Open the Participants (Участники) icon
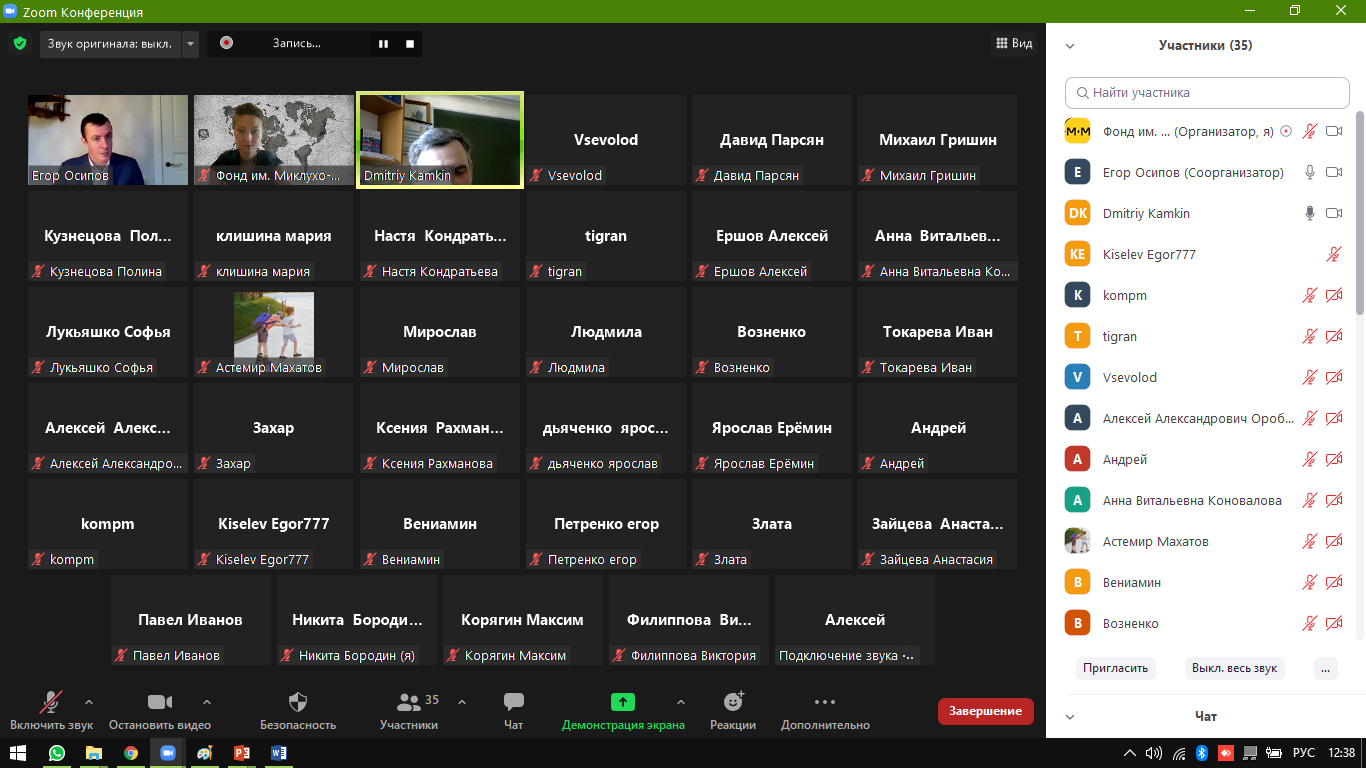This screenshot has width=1366, height=768. click(409, 702)
